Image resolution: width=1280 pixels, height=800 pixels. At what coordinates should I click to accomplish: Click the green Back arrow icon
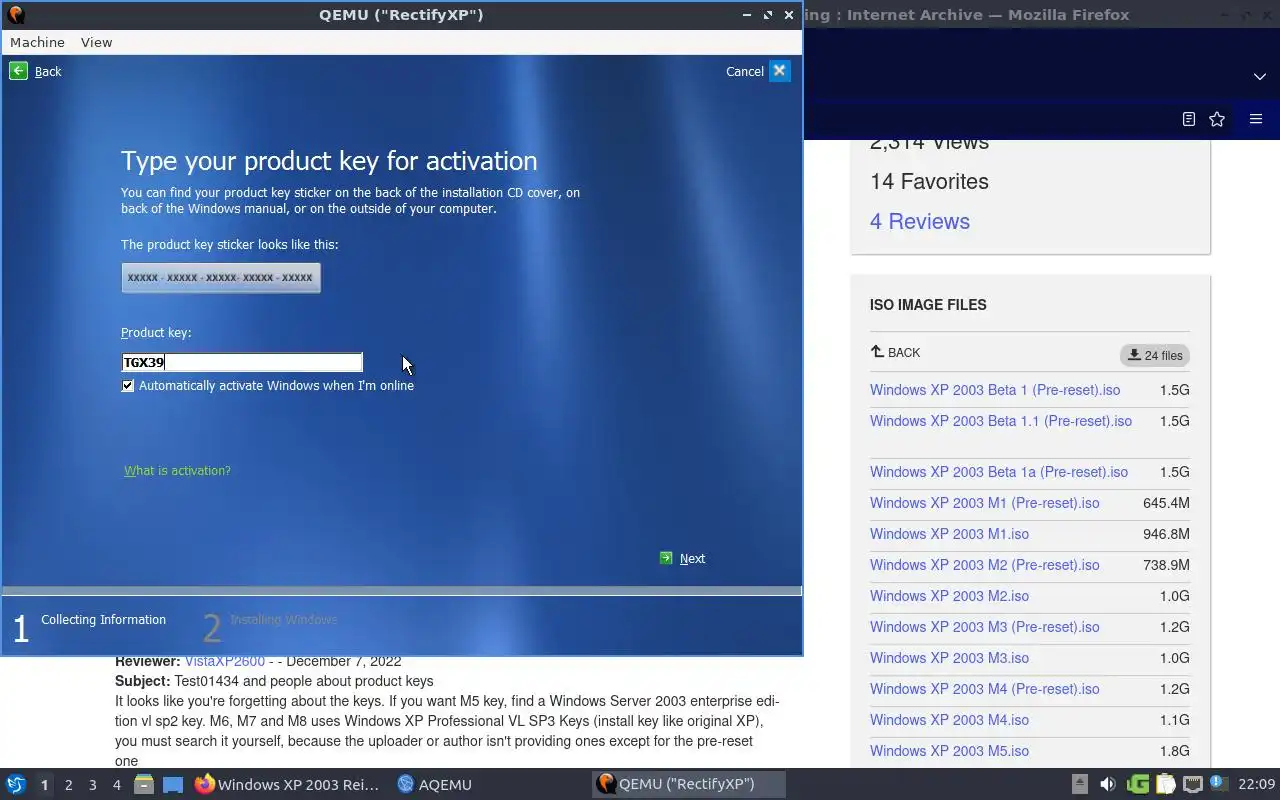coord(18,70)
